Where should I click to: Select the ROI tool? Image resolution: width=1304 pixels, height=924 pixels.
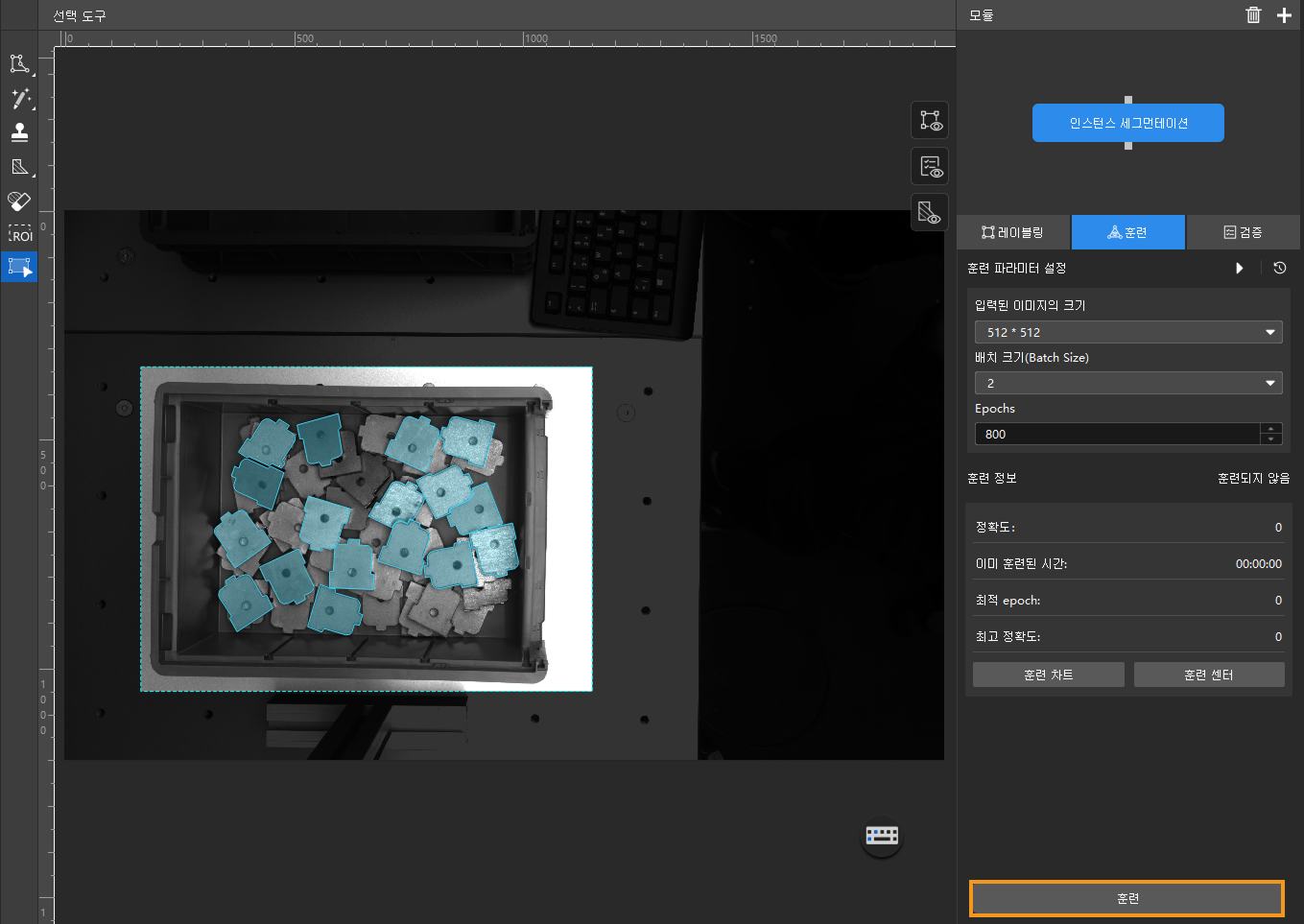click(19, 234)
